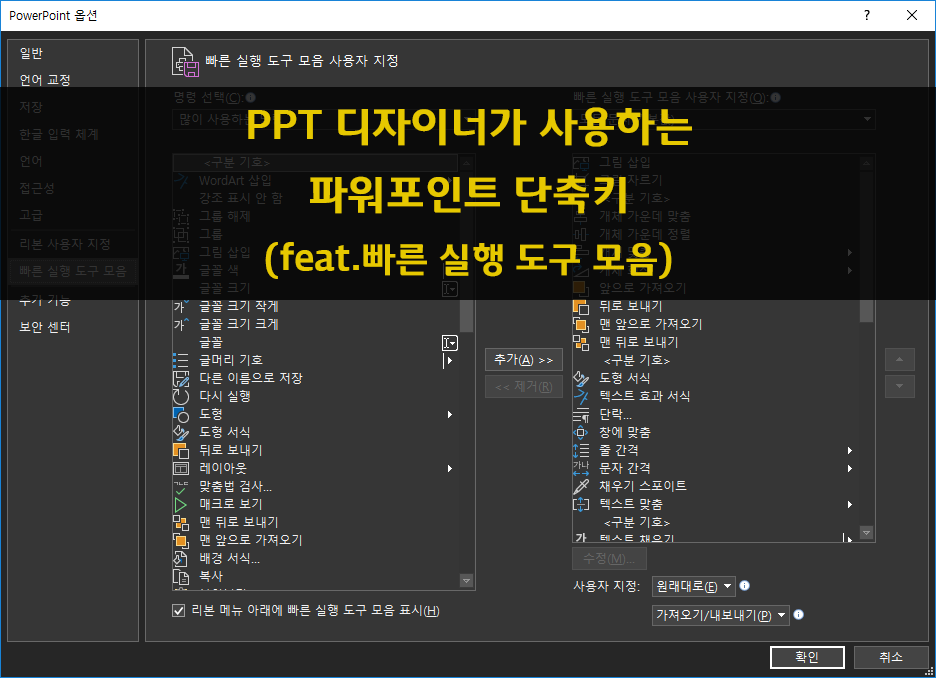Select the lower <구분 기호> row below 텍스트 맞춤

click(715, 522)
